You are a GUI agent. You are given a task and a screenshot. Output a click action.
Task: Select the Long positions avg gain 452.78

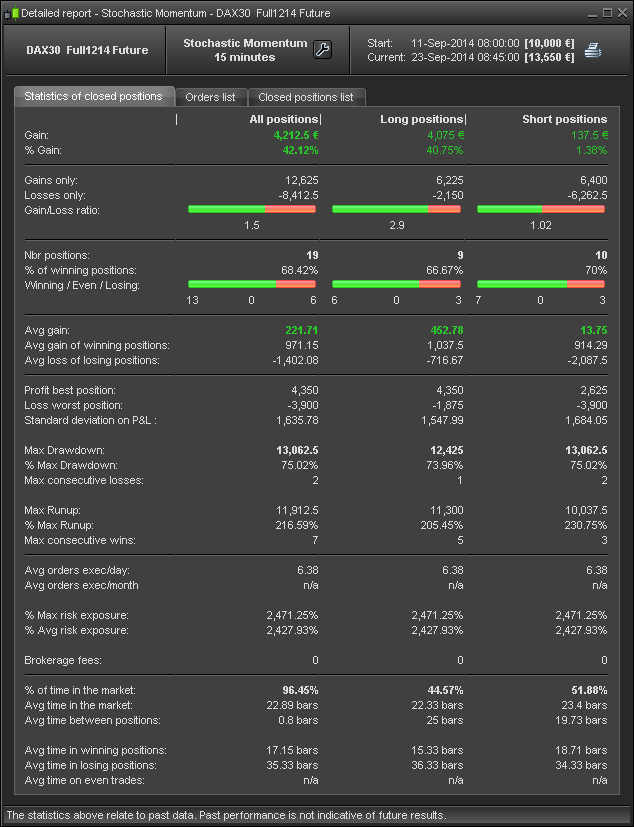click(x=447, y=330)
